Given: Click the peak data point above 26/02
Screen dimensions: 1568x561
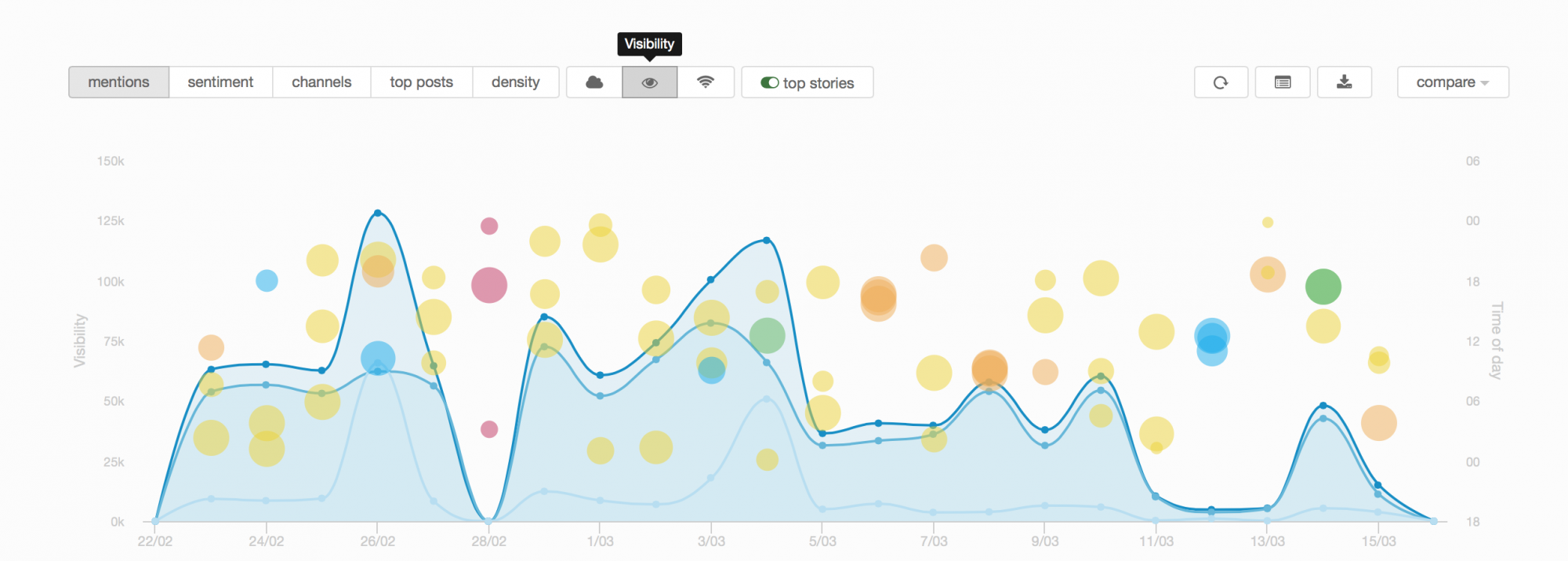Looking at the screenshot, I should click(x=378, y=213).
